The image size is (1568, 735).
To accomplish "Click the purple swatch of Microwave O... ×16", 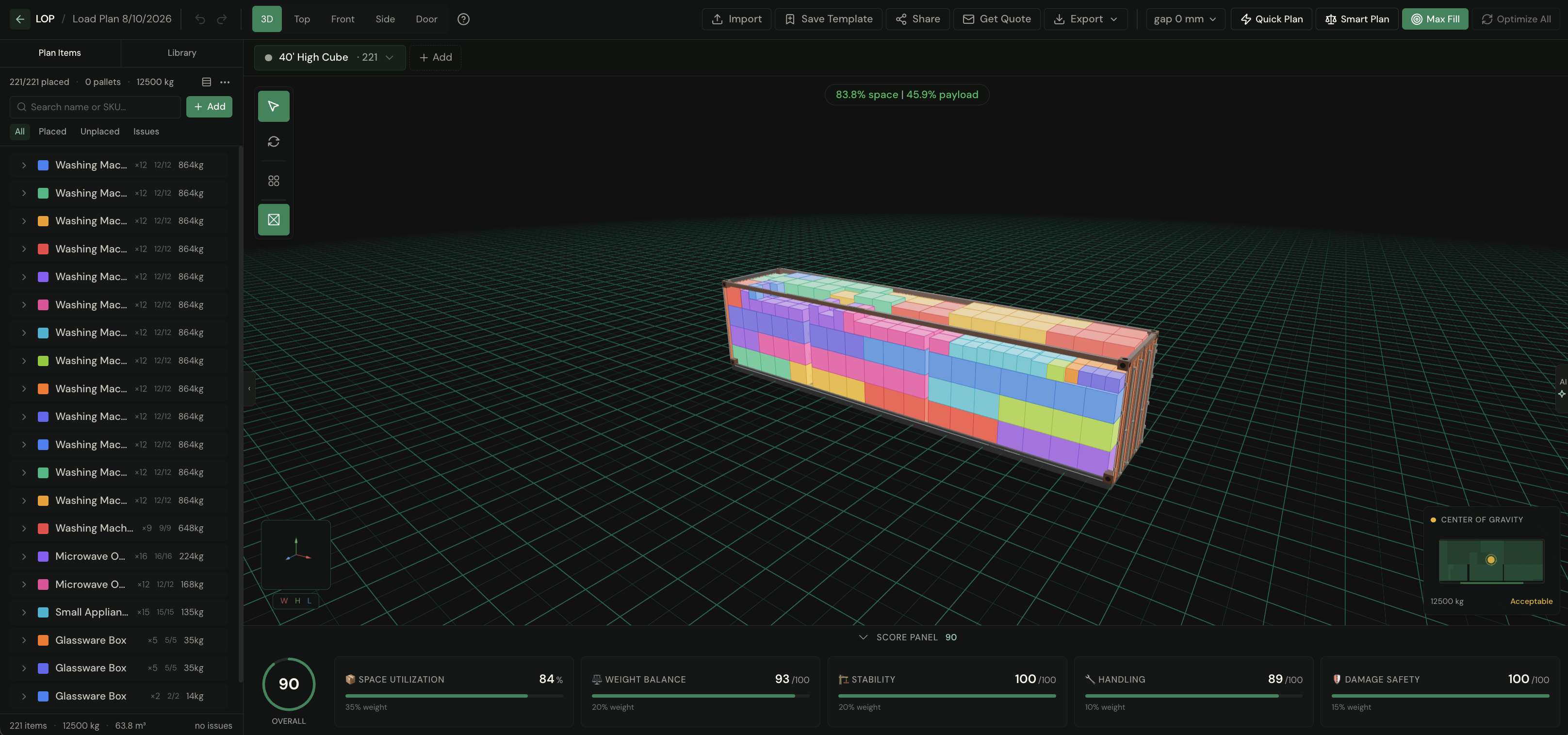I will tap(43, 556).
